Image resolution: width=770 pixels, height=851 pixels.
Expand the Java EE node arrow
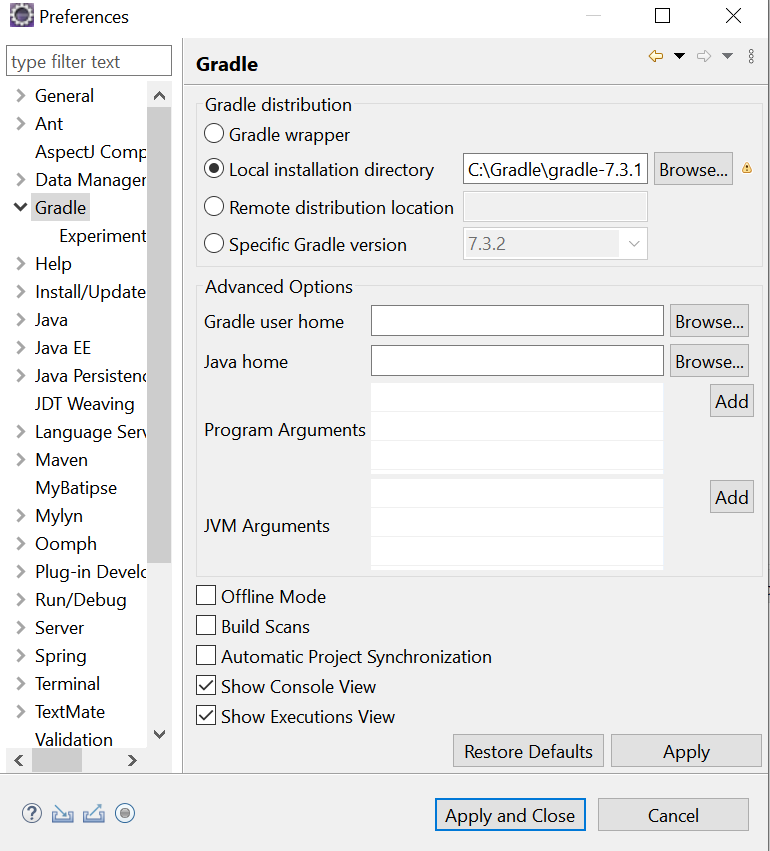pos(21,348)
